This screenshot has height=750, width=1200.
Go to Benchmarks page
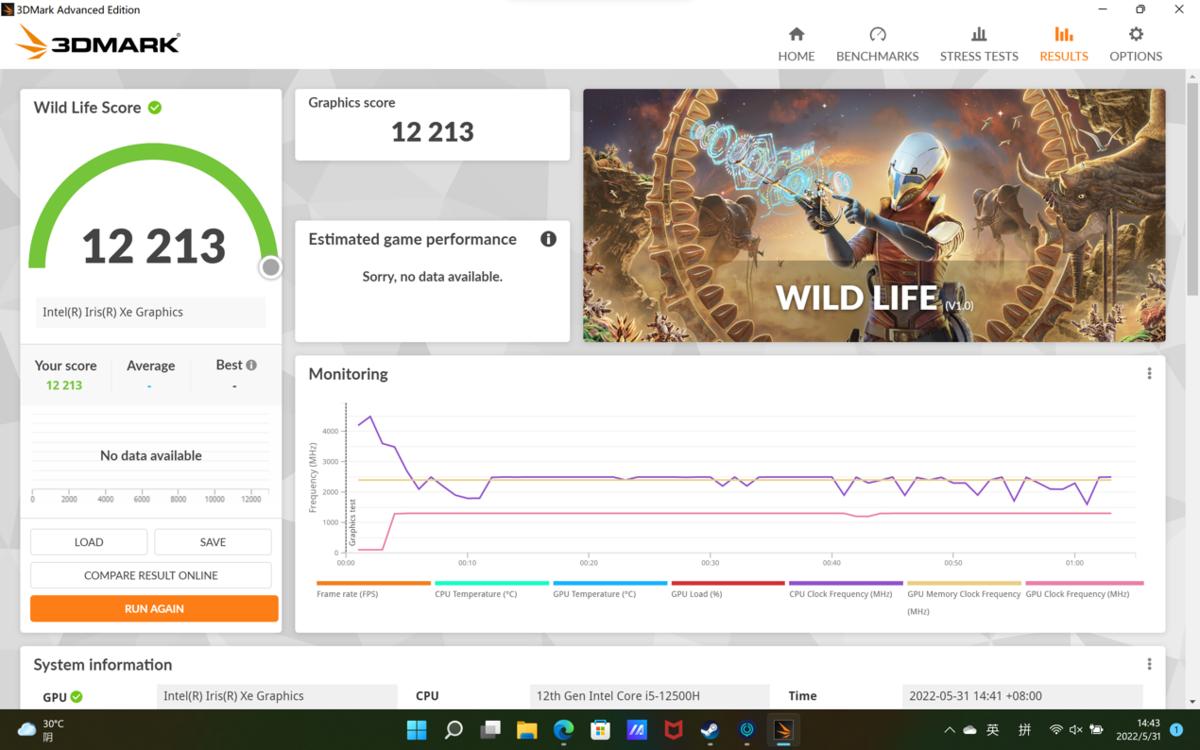(877, 44)
